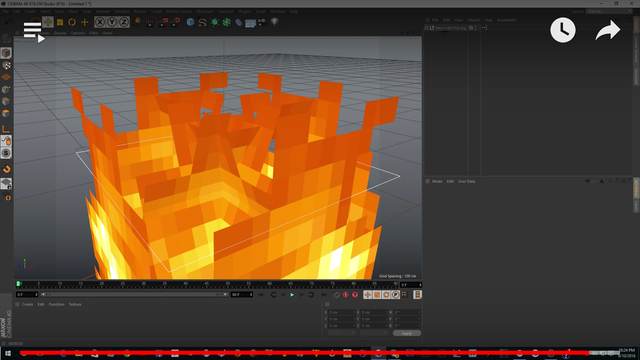Play the animation forward
Screen dimensions: 640x360
pyautogui.click(x=292, y=295)
